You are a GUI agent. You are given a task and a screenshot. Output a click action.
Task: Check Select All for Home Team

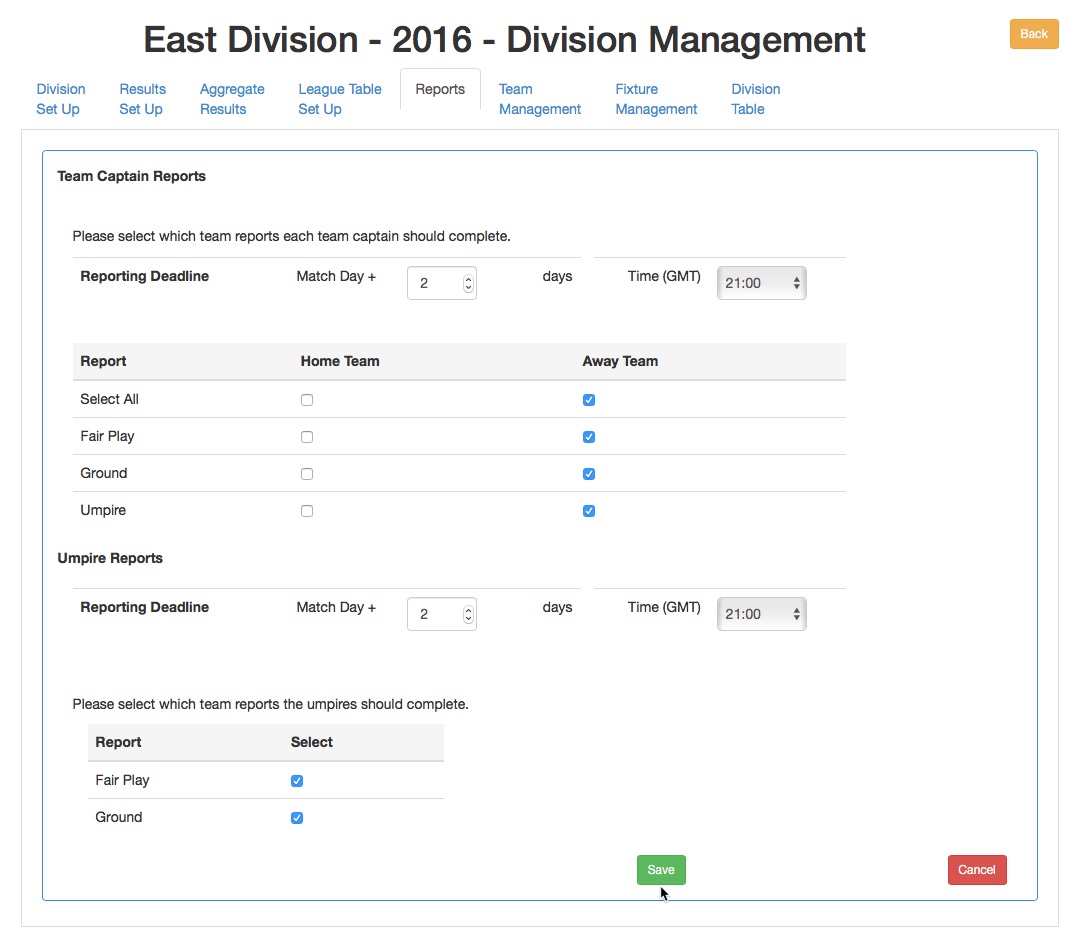tap(307, 400)
